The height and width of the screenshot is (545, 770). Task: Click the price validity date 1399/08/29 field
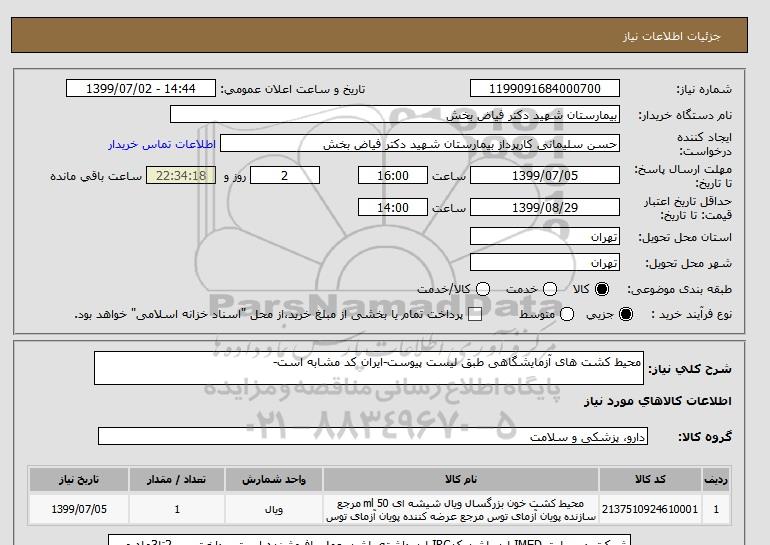(545, 207)
